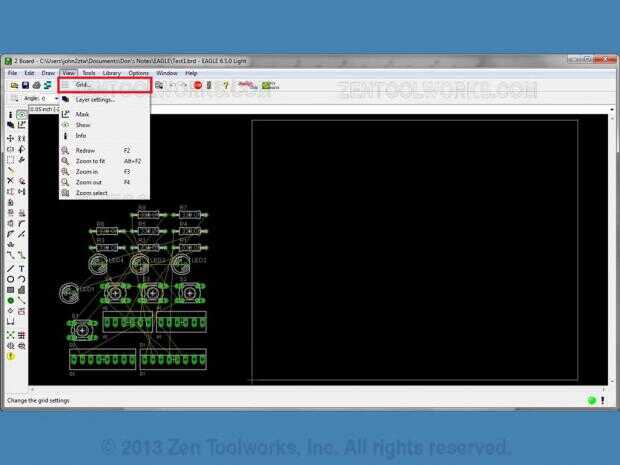Choose Zoom select from View menu
The width and height of the screenshot is (620, 465).
coord(105,193)
